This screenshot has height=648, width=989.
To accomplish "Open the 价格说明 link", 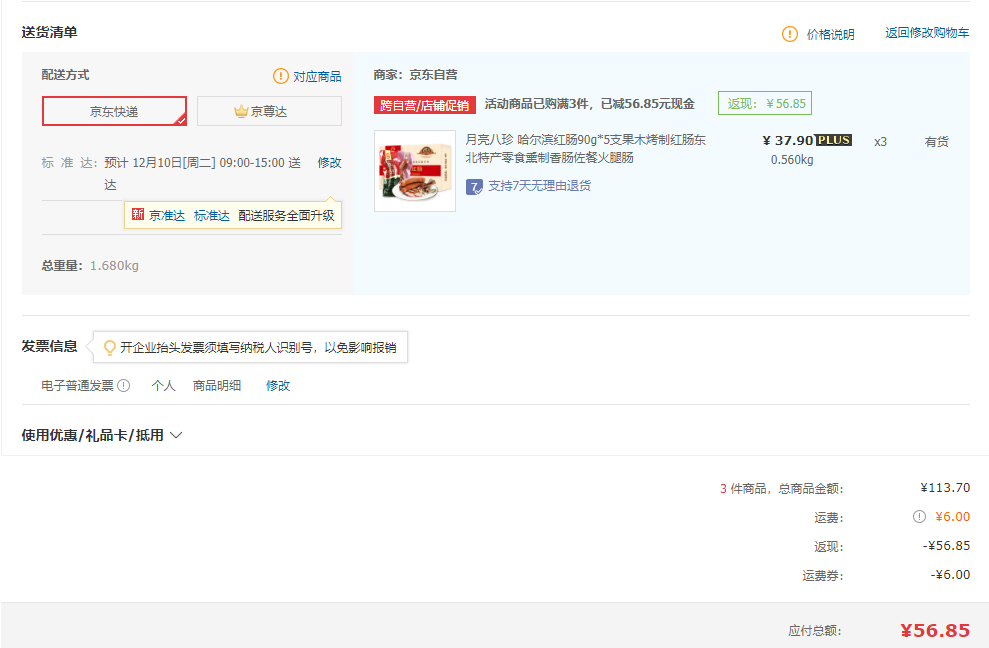I will click(x=830, y=35).
